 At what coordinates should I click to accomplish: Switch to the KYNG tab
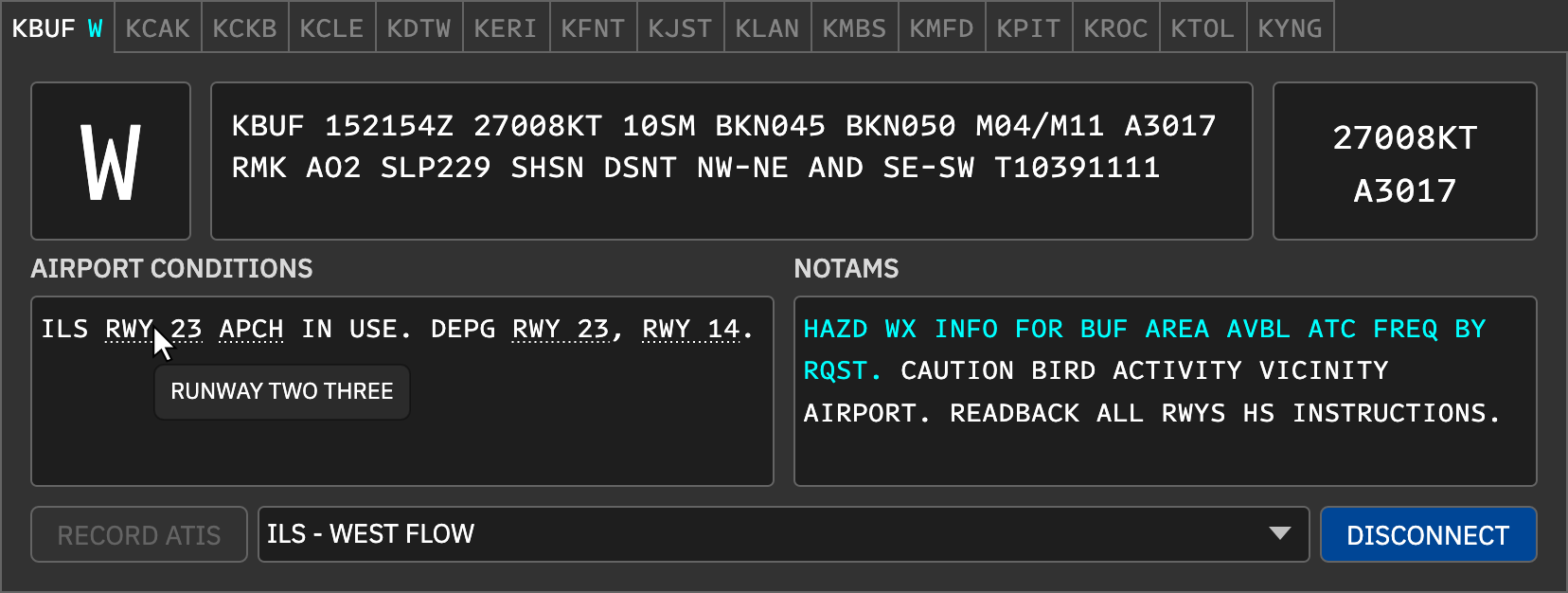(x=1291, y=28)
